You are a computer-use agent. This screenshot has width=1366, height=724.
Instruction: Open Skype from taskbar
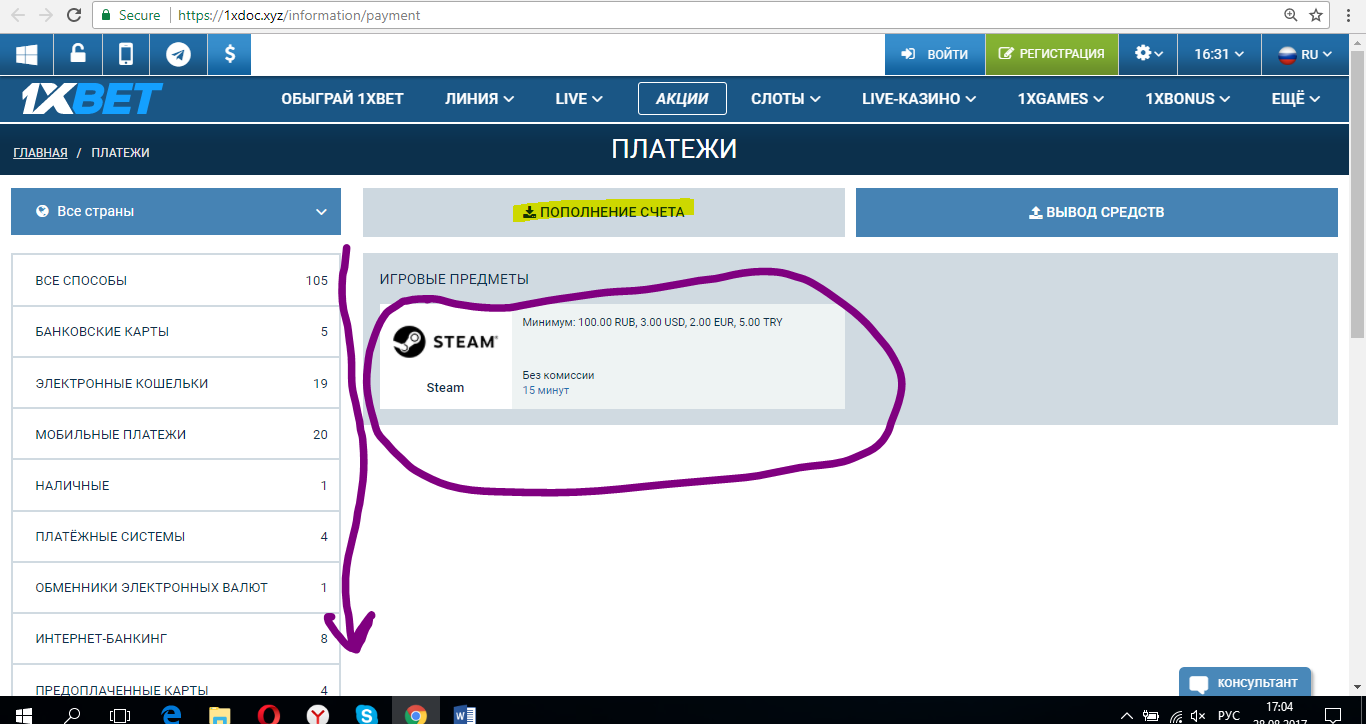367,715
